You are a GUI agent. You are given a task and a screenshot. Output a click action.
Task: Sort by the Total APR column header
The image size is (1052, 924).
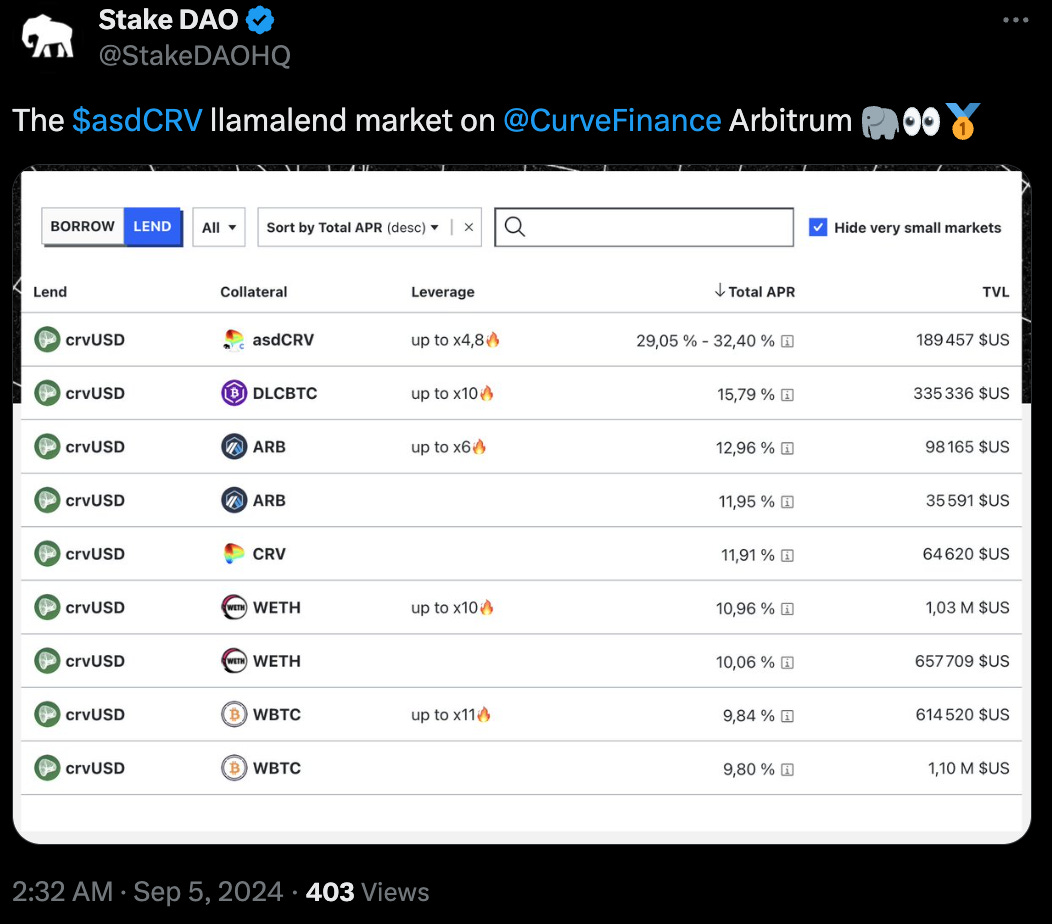click(755, 292)
